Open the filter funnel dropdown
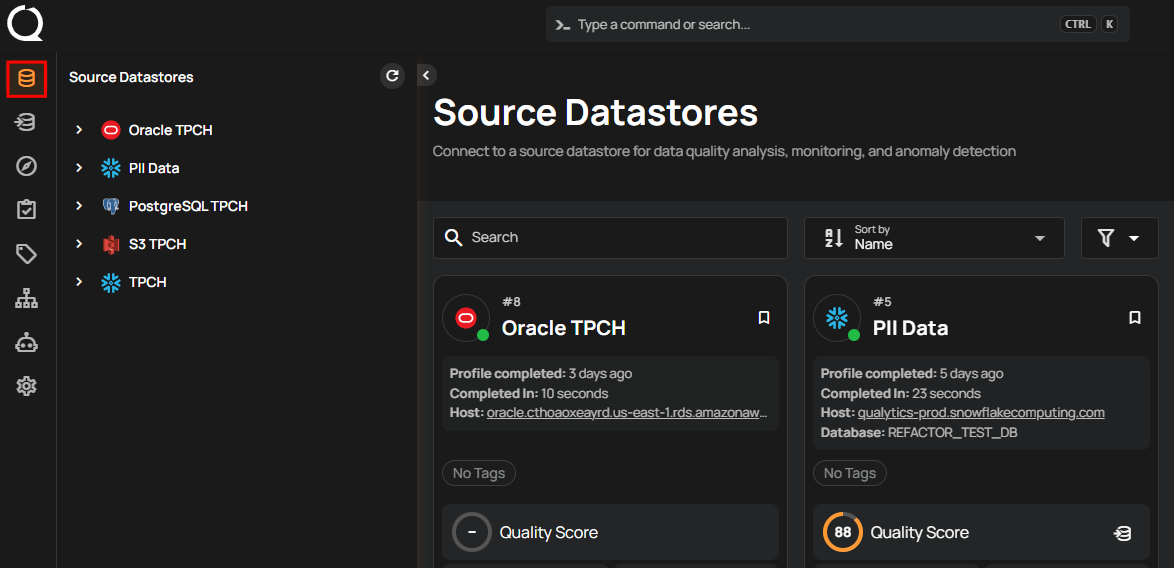Image resolution: width=1174 pixels, height=568 pixels. click(x=1119, y=238)
